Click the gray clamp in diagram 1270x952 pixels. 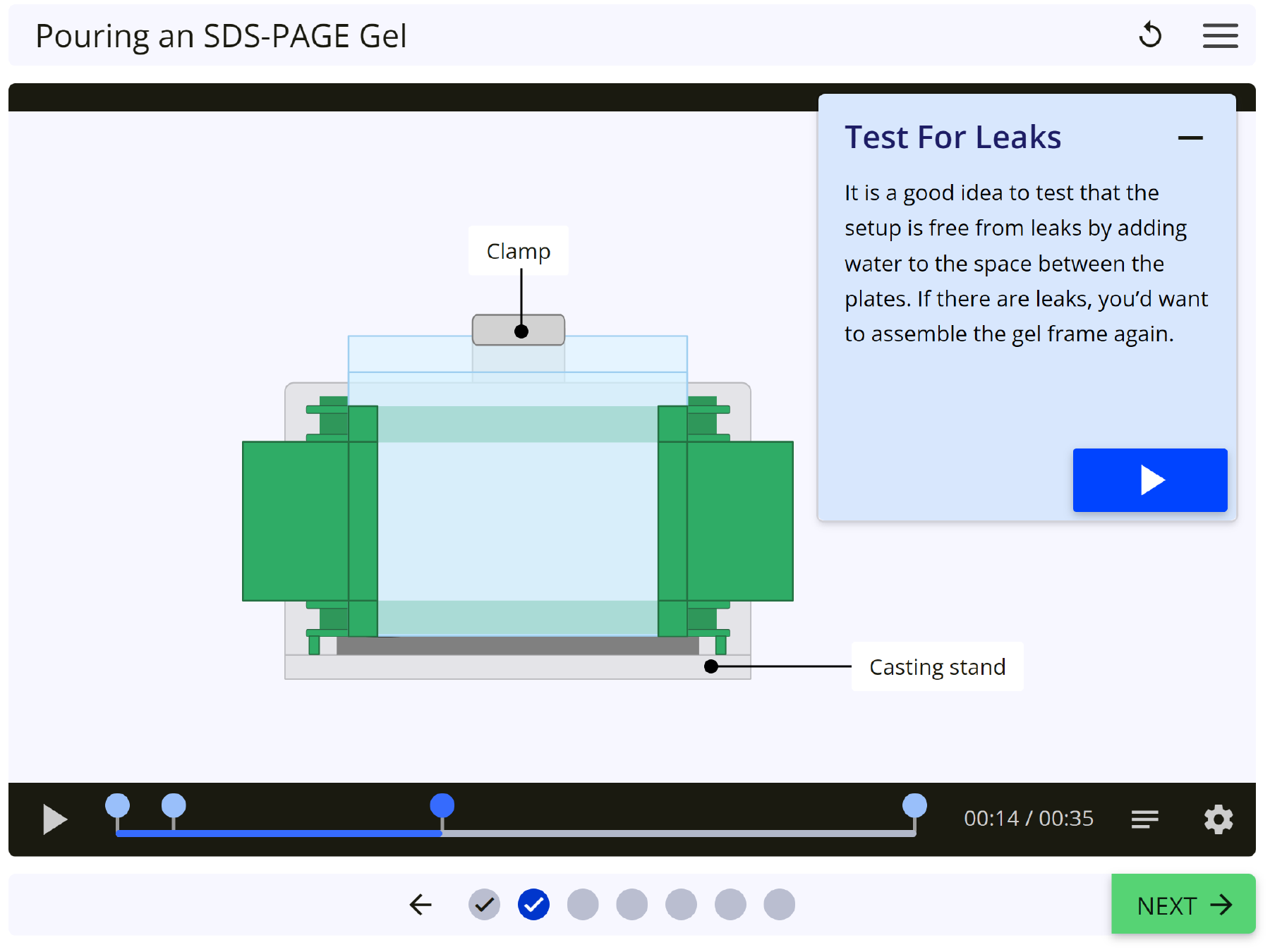(x=519, y=330)
